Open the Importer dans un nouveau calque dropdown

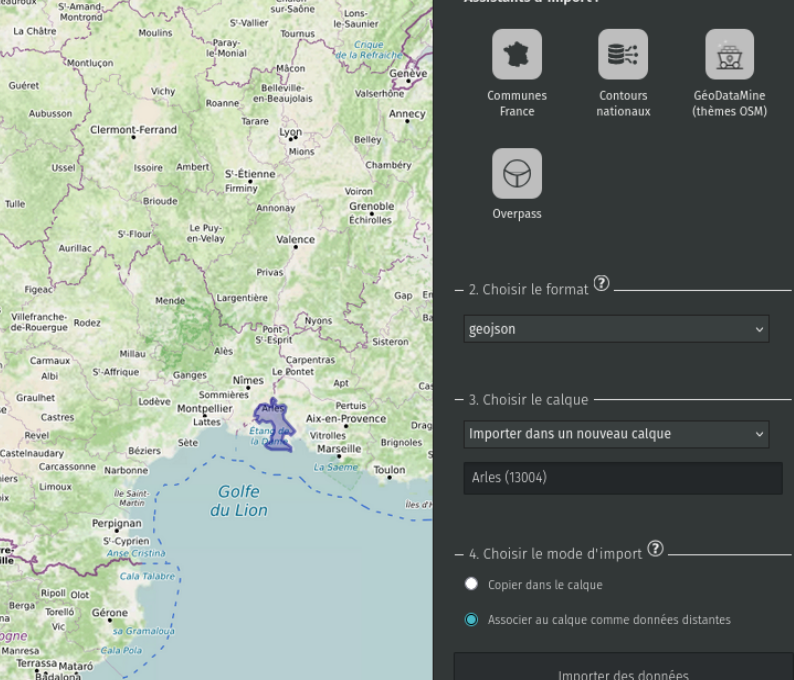616,434
